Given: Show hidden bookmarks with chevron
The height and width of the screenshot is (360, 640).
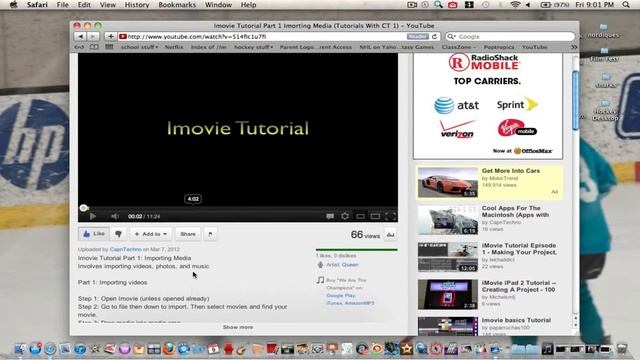Looking at the screenshot, I should point(574,47).
